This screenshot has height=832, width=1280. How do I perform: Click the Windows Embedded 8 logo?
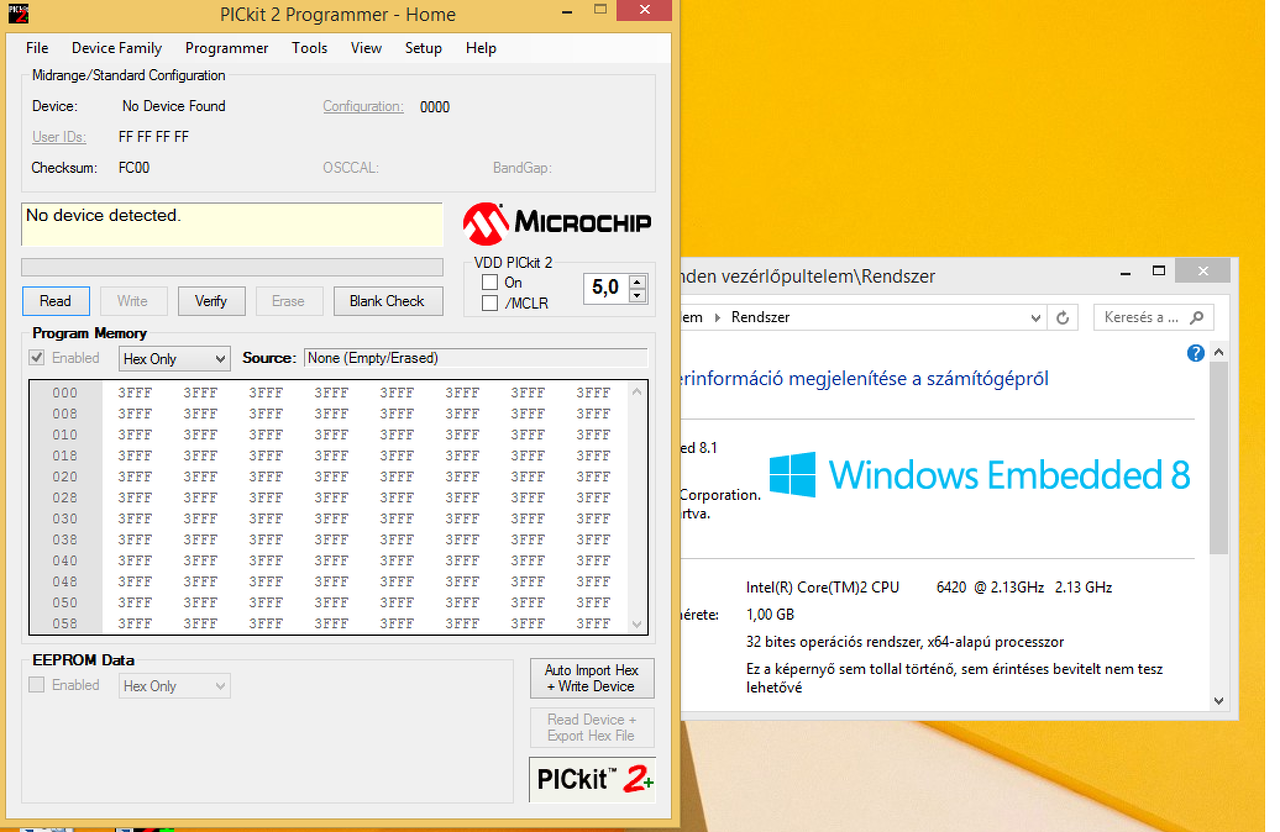pyautogui.click(x=980, y=474)
